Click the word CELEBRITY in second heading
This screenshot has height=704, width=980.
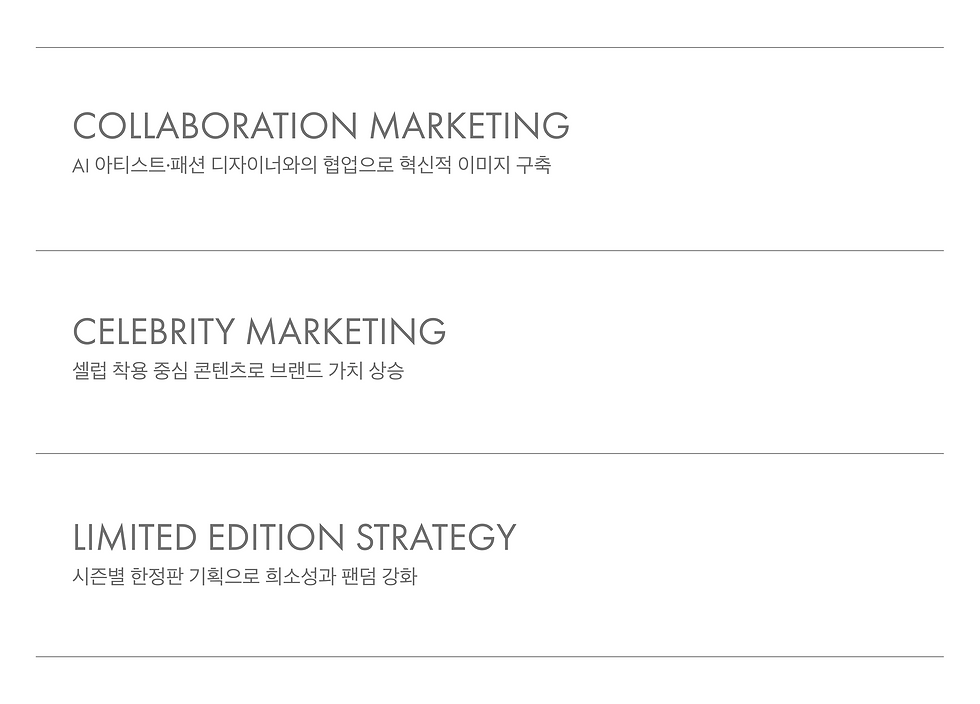pyautogui.click(x=153, y=332)
